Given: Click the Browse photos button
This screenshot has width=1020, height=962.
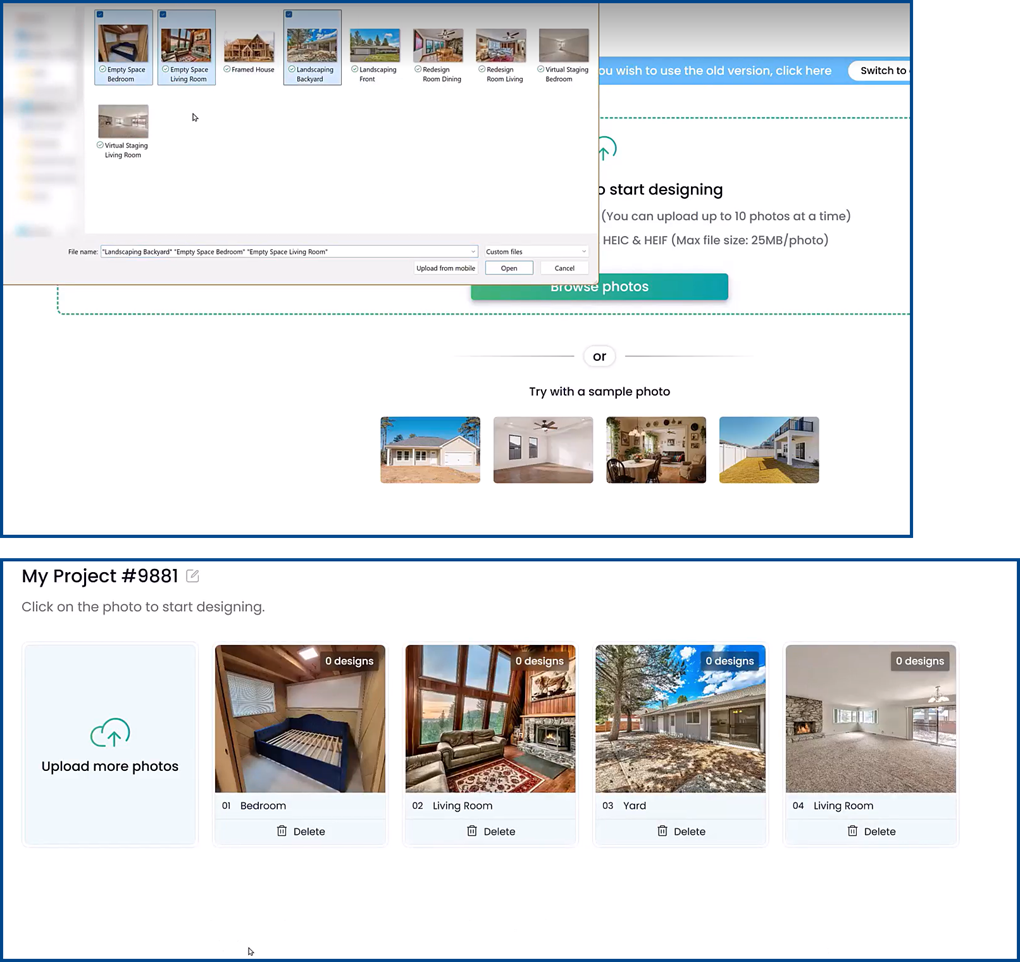Looking at the screenshot, I should click(600, 288).
